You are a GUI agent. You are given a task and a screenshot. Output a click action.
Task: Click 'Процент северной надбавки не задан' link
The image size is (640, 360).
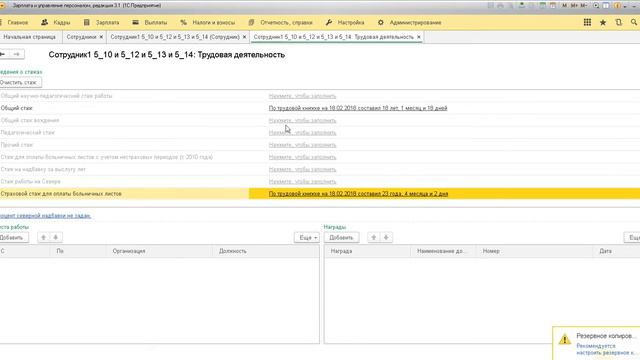[45, 216]
